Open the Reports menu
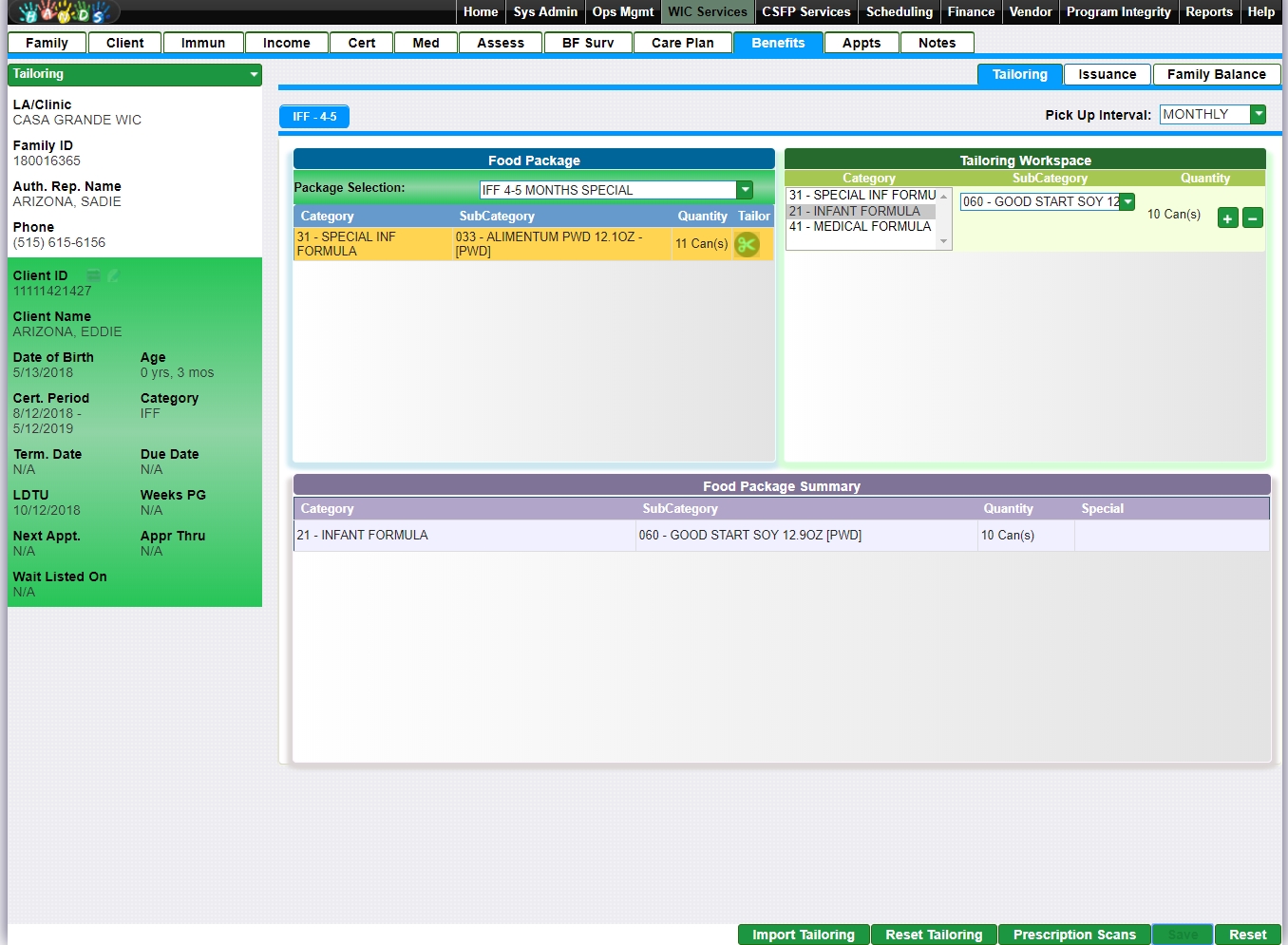The width and height of the screenshot is (1288, 945). click(x=1208, y=11)
